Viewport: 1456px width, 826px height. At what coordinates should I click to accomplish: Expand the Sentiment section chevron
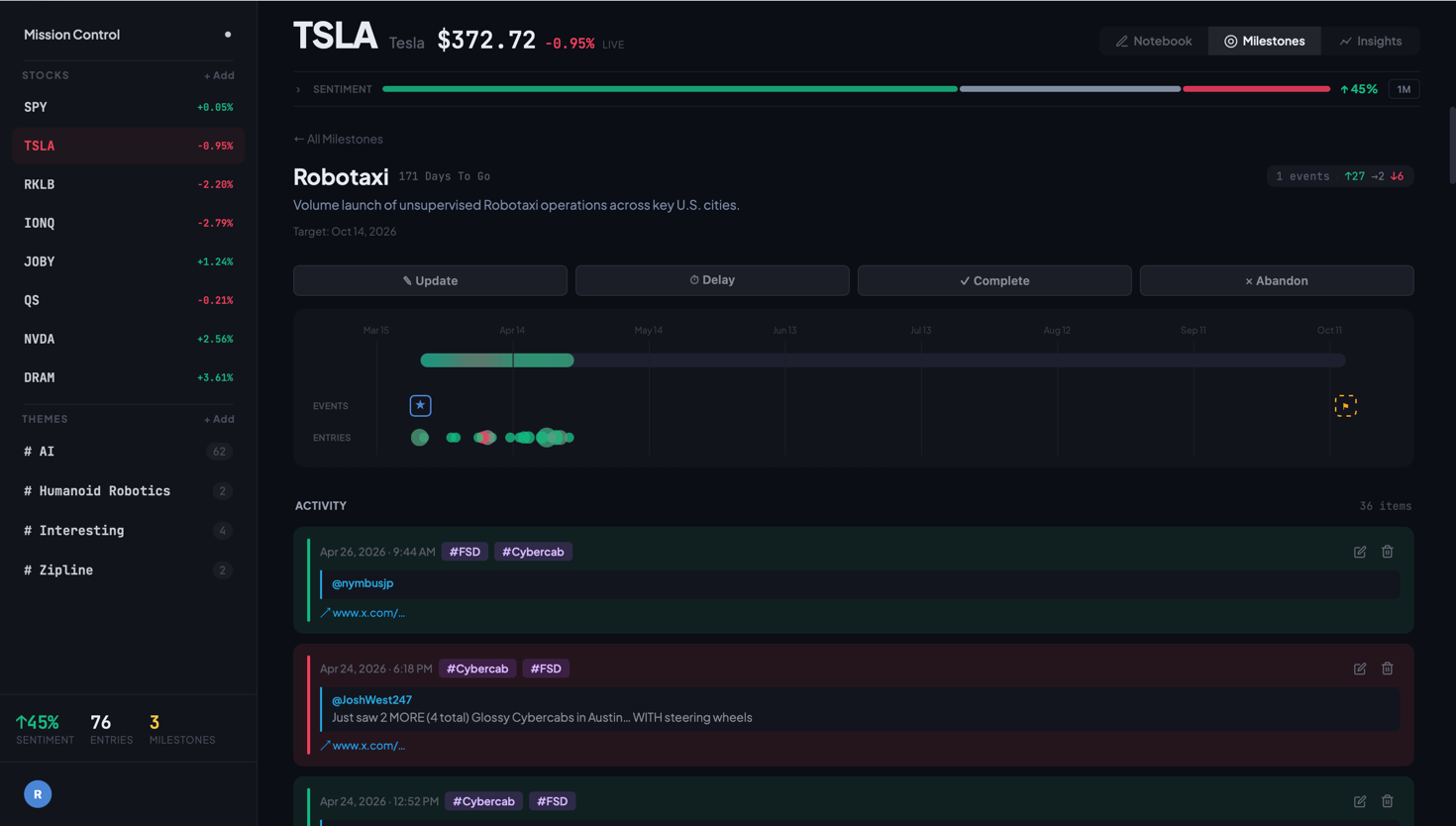coord(298,89)
